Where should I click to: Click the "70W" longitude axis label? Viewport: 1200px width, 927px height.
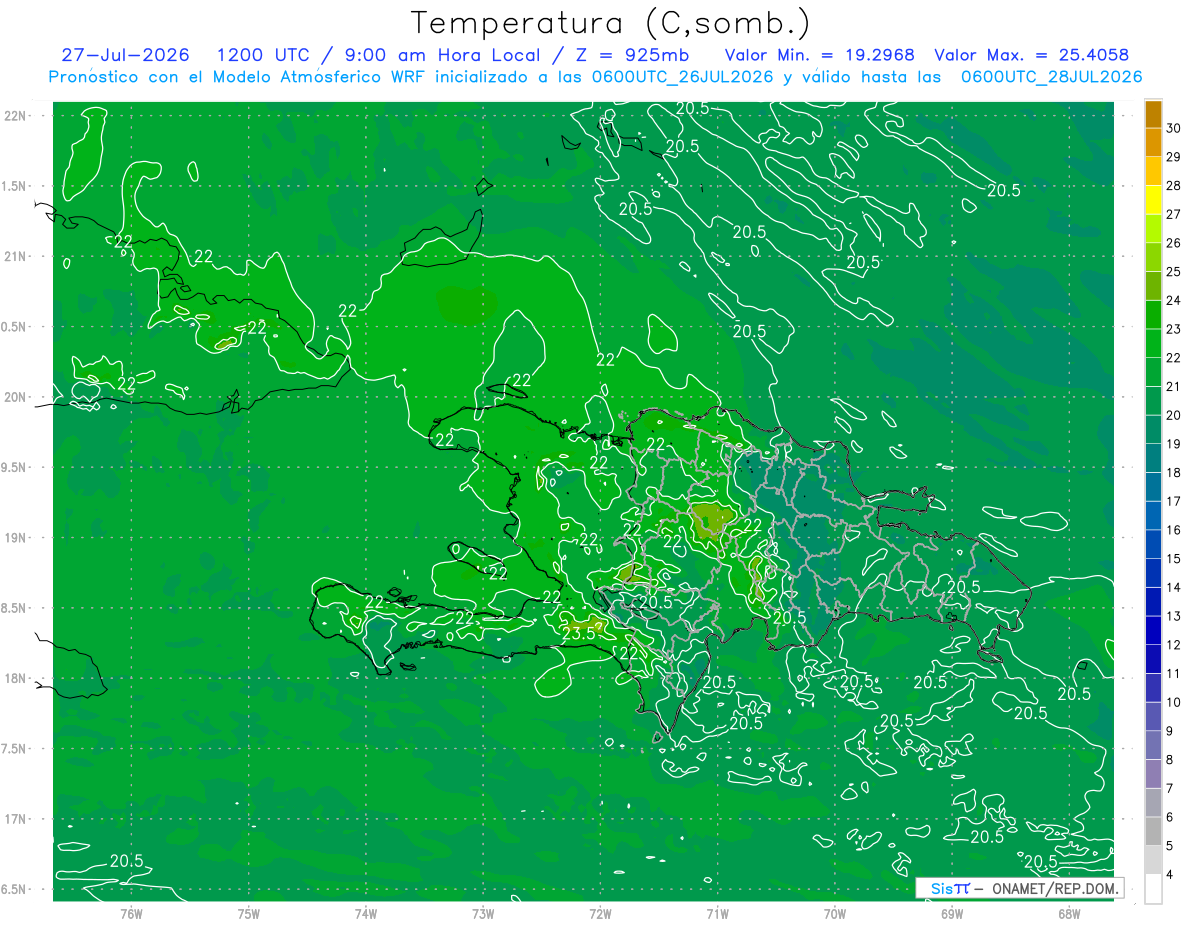point(835,914)
